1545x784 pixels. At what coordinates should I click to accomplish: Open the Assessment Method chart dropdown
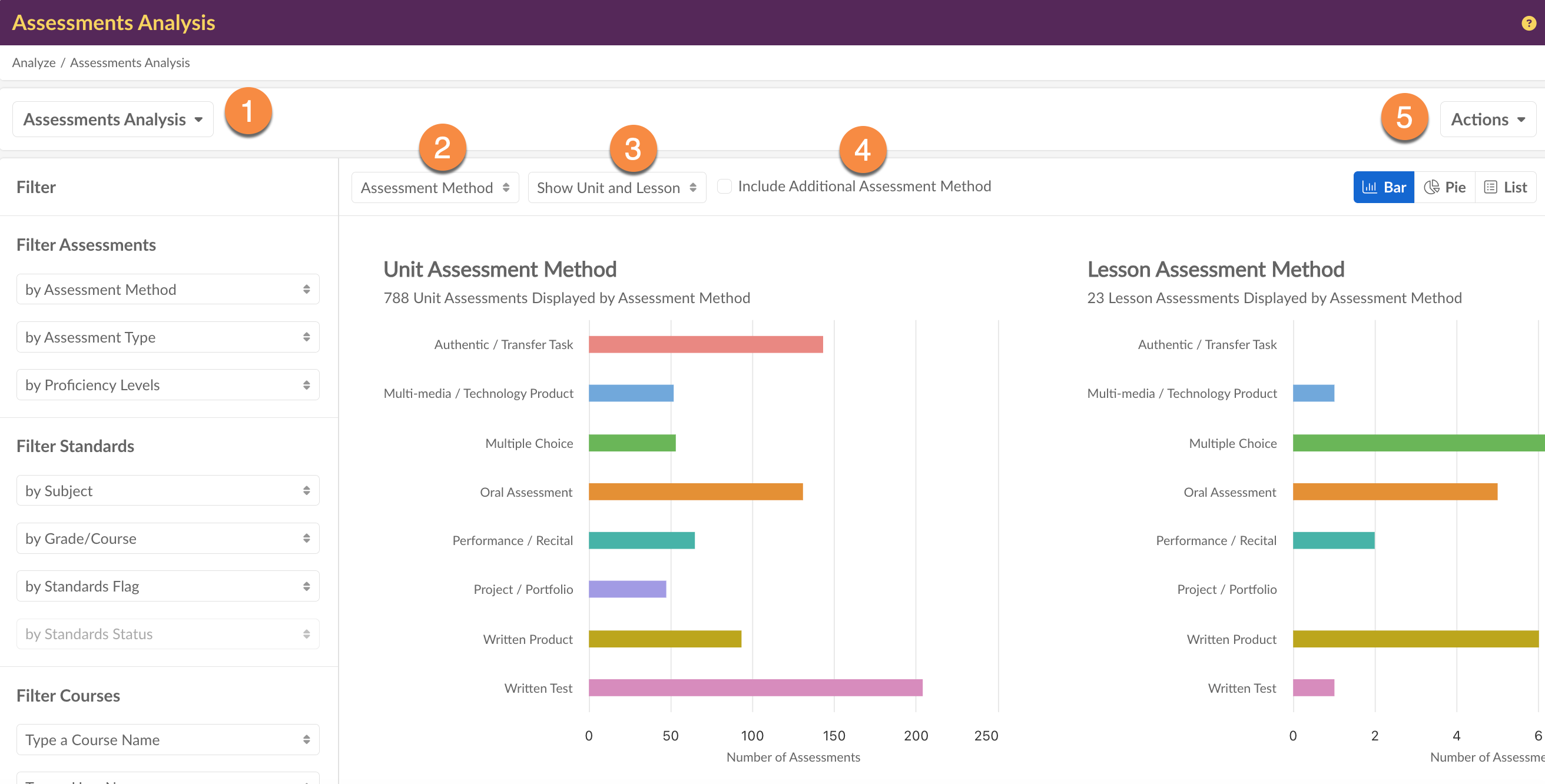pos(435,188)
